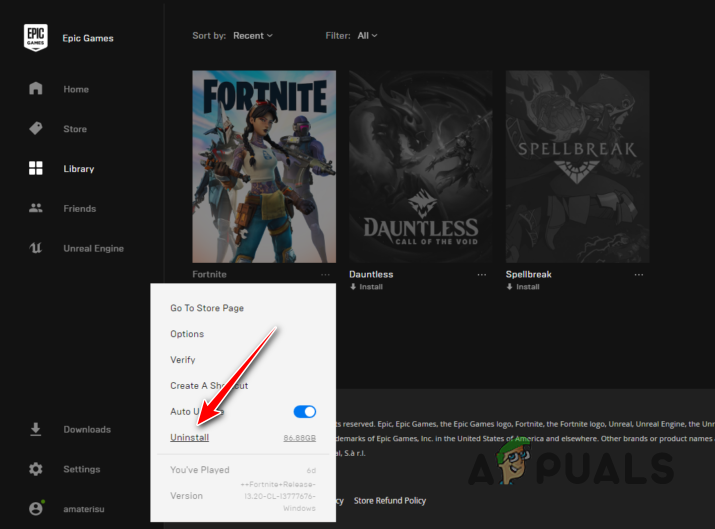Expand the Filter All dropdown

tap(367, 36)
